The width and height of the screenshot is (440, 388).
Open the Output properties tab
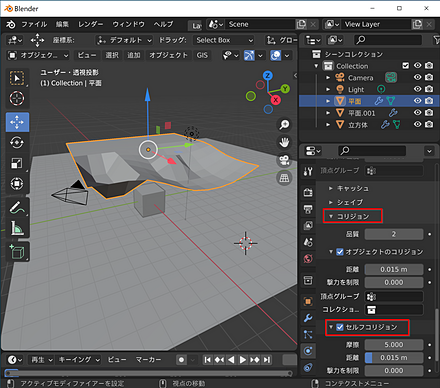(x=308, y=209)
